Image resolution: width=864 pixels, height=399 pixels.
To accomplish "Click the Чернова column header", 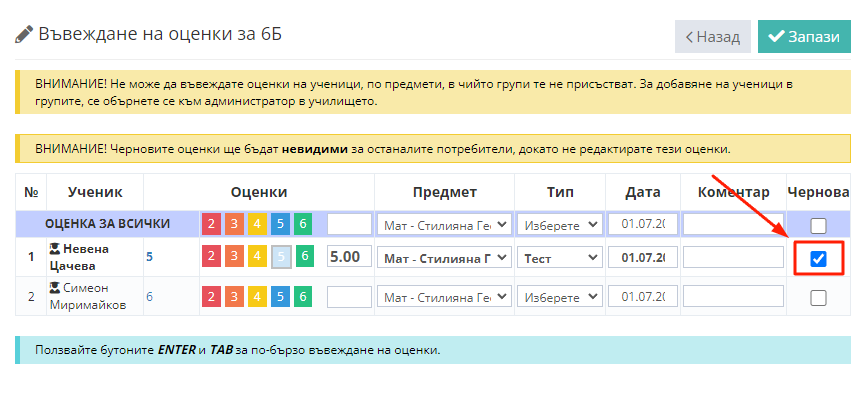I will [x=818, y=192].
